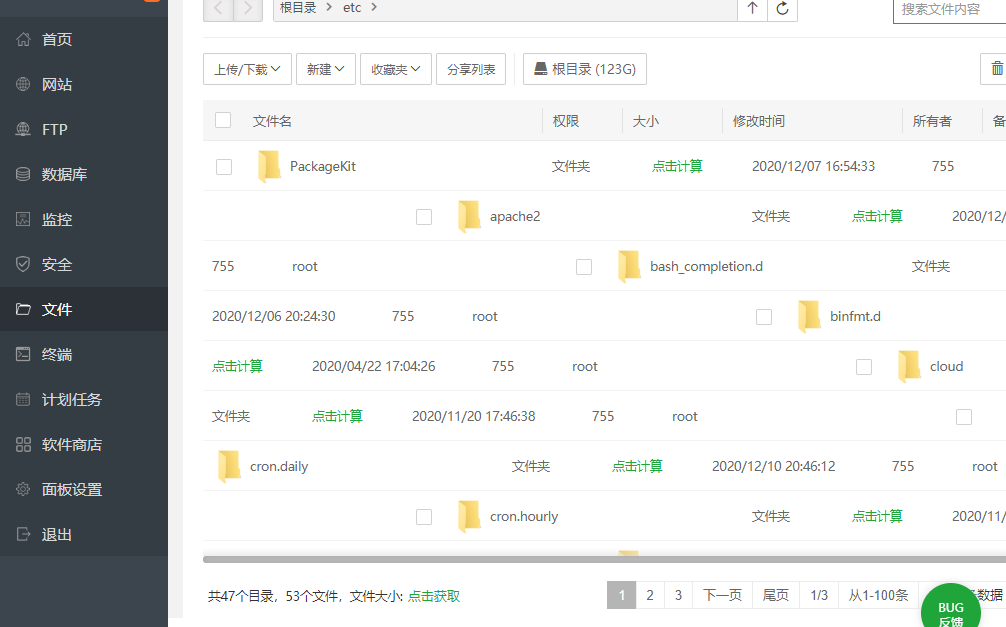This screenshot has width=1006, height=627.
Task: Open the 新建 dropdown
Action: click(325, 69)
